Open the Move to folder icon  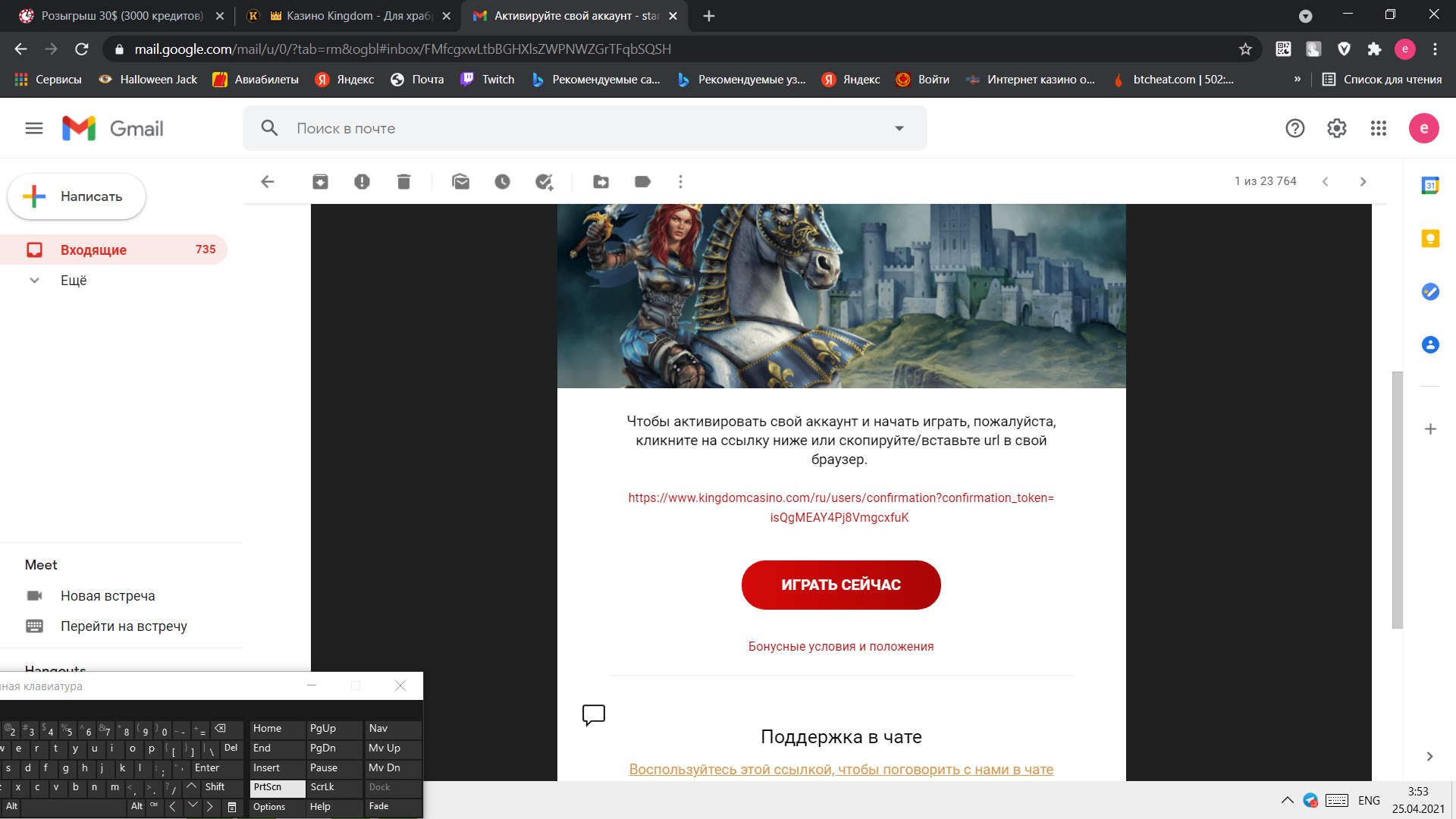(x=601, y=181)
